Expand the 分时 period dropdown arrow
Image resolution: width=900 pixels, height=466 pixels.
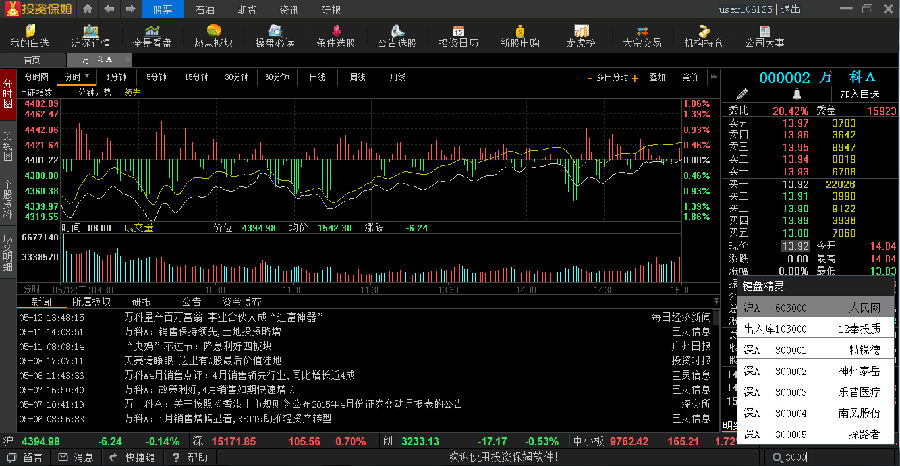[x=88, y=77]
